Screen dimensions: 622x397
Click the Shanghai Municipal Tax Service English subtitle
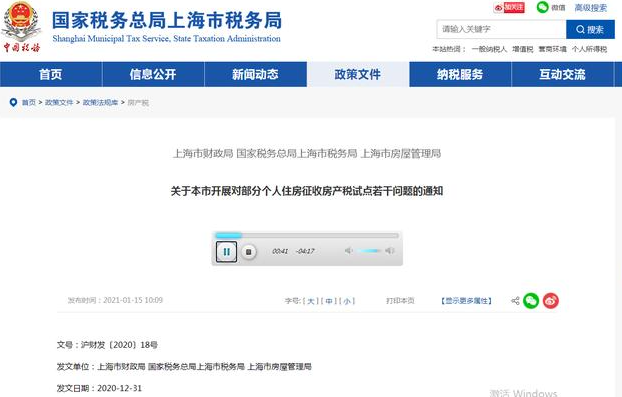(166, 39)
